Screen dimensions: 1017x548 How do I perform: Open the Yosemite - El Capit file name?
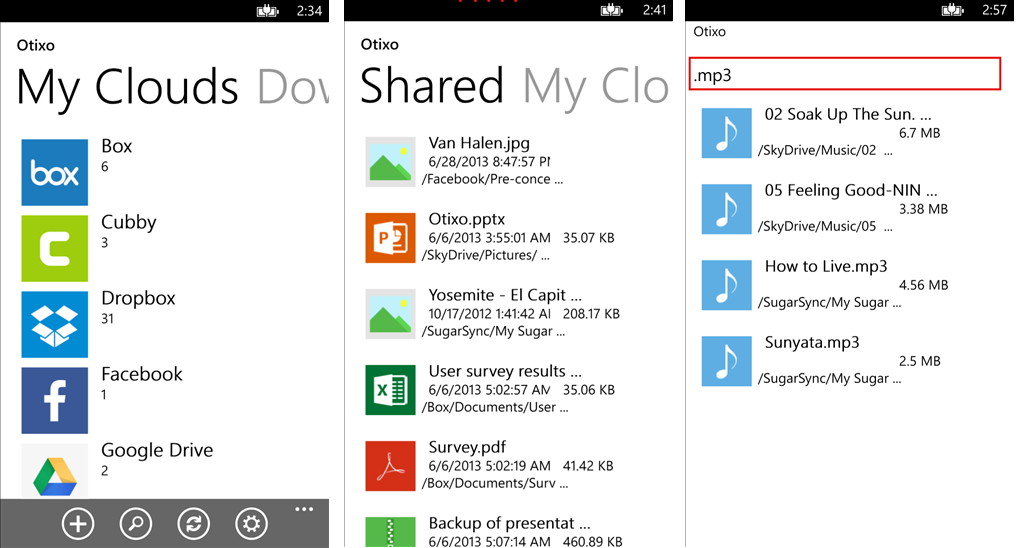coord(505,295)
